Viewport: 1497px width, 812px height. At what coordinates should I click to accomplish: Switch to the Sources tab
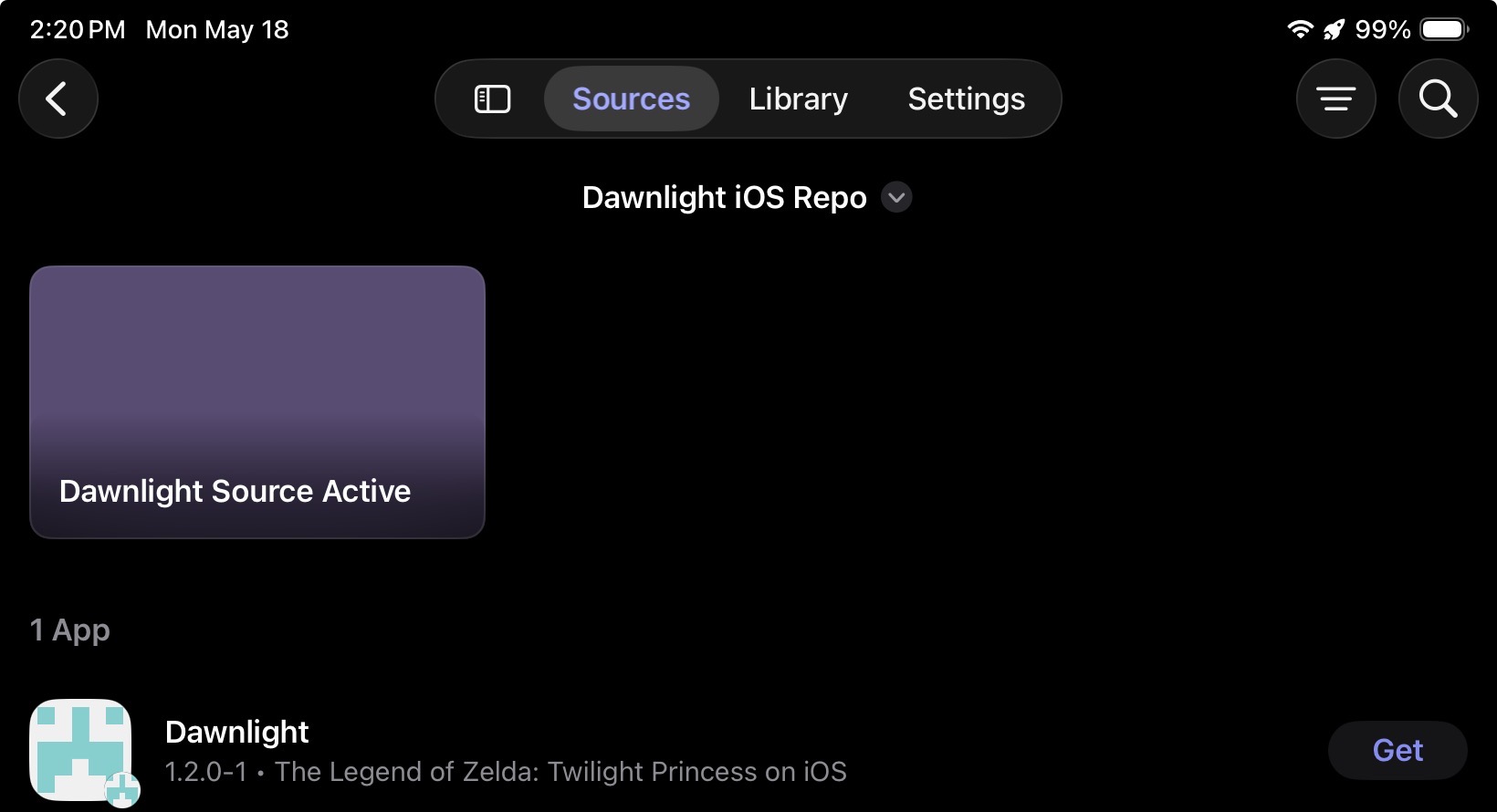pos(632,99)
